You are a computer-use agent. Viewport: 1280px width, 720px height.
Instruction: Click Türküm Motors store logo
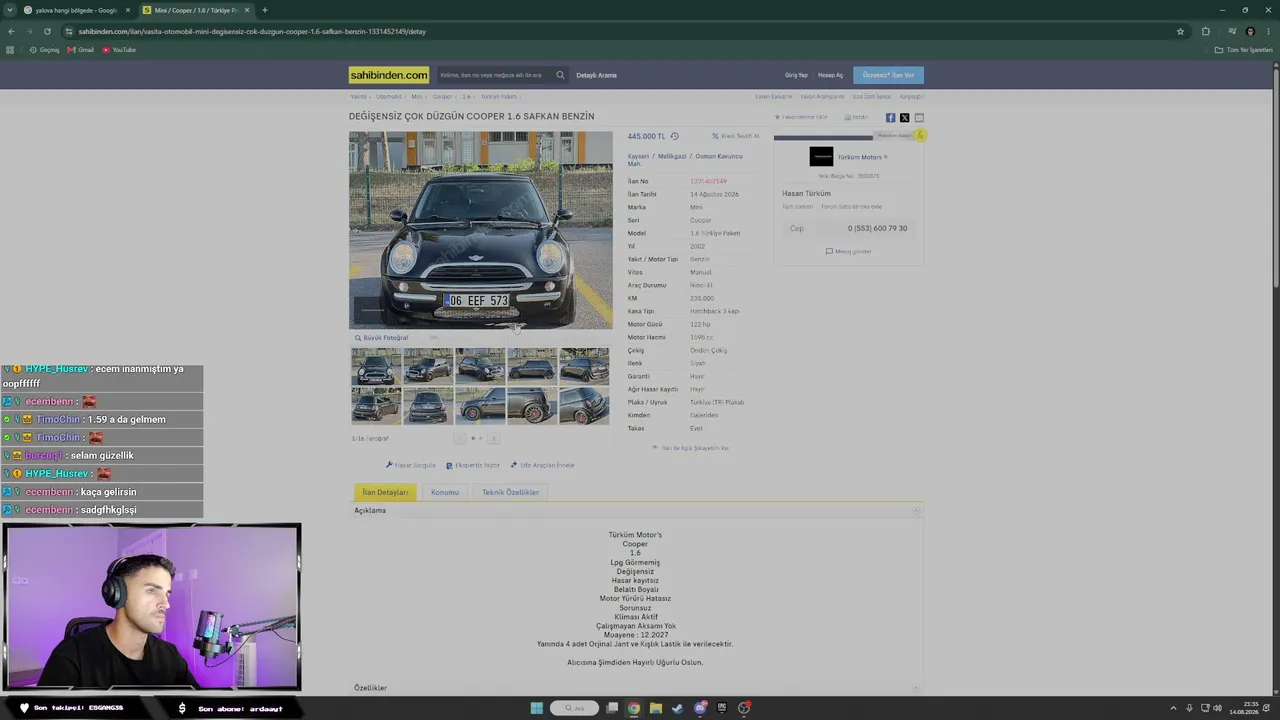[821, 157]
